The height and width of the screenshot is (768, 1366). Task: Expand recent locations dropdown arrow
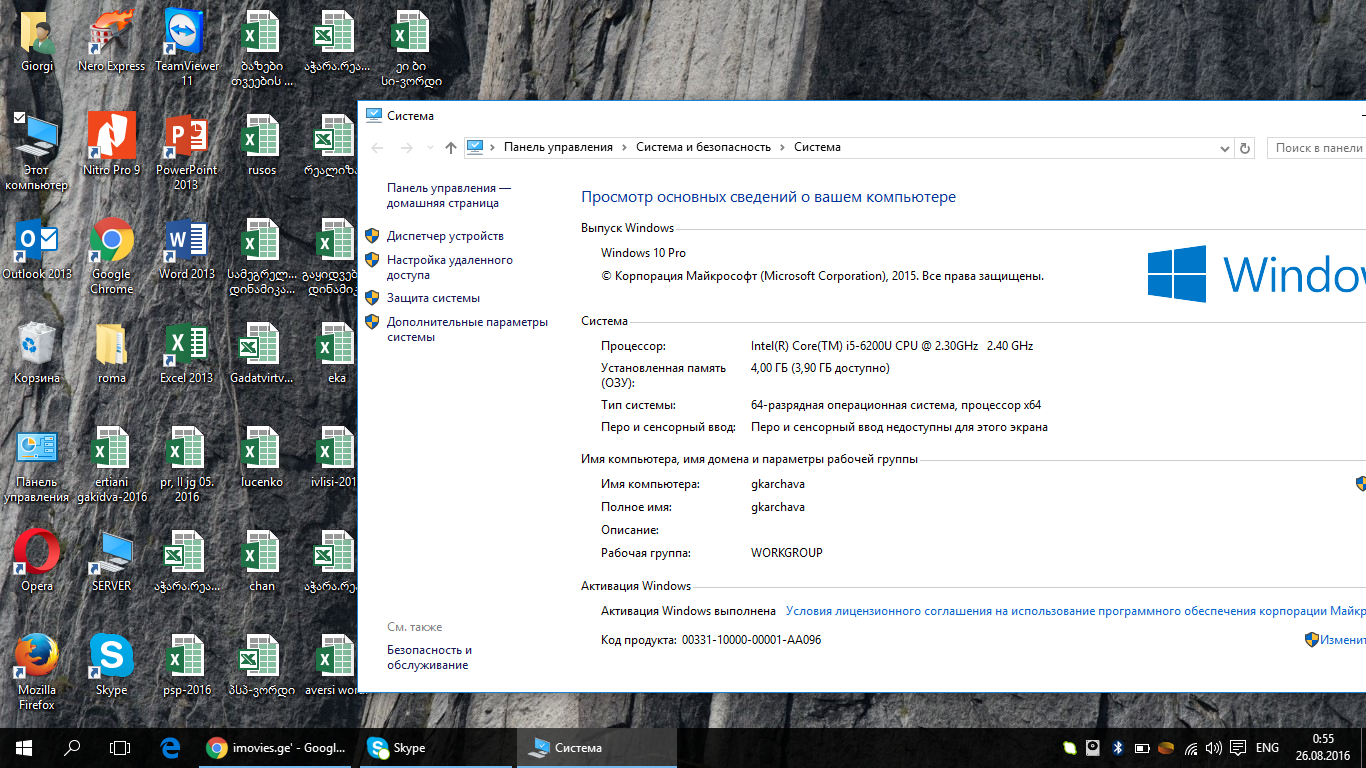tap(430, 147)
